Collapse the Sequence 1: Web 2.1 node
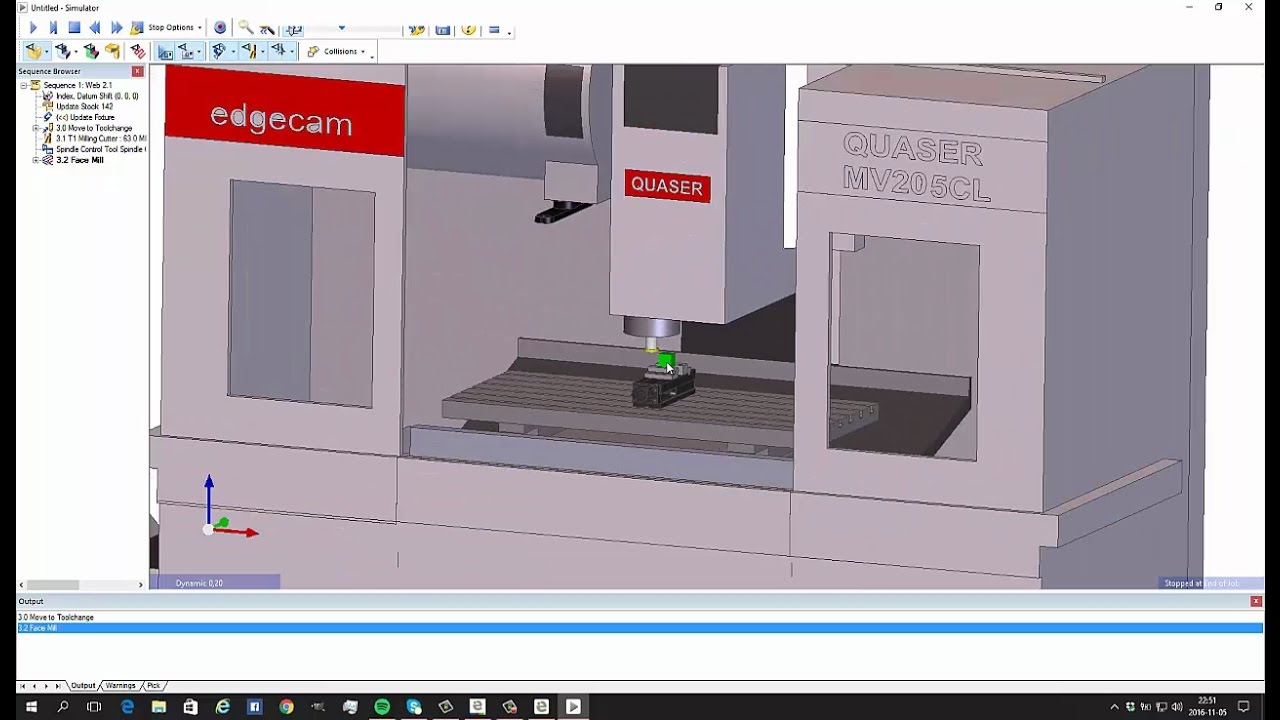 tap(23, 85)
